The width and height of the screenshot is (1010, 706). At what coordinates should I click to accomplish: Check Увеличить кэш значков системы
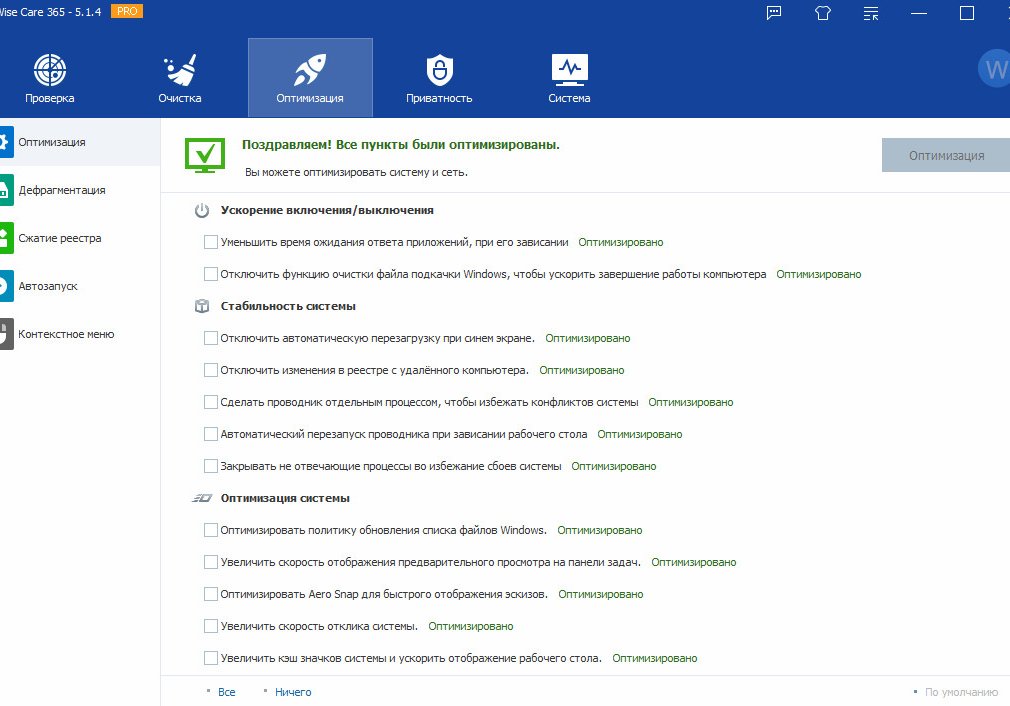click(211, 658)
